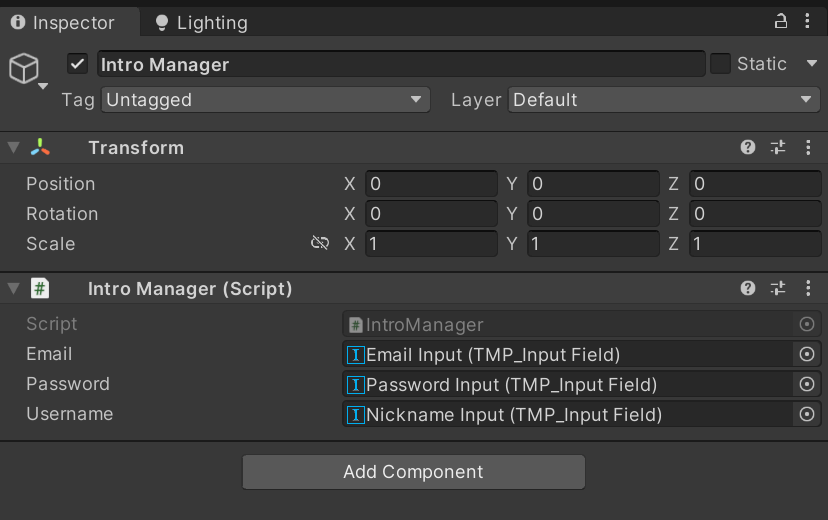Click the Scale Y field

[594, 243]
